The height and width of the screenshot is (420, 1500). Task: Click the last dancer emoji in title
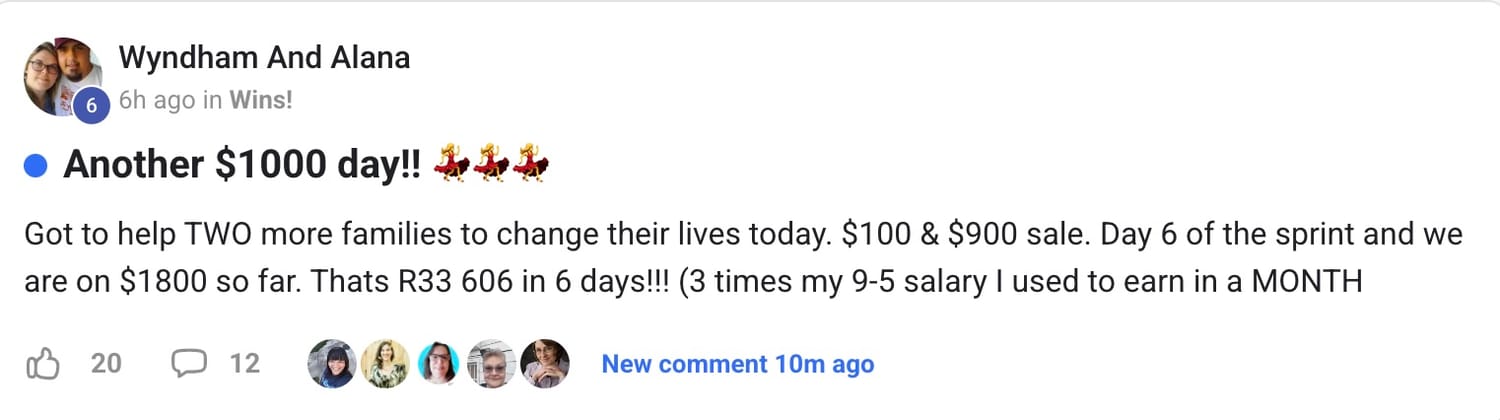[530, 166]
